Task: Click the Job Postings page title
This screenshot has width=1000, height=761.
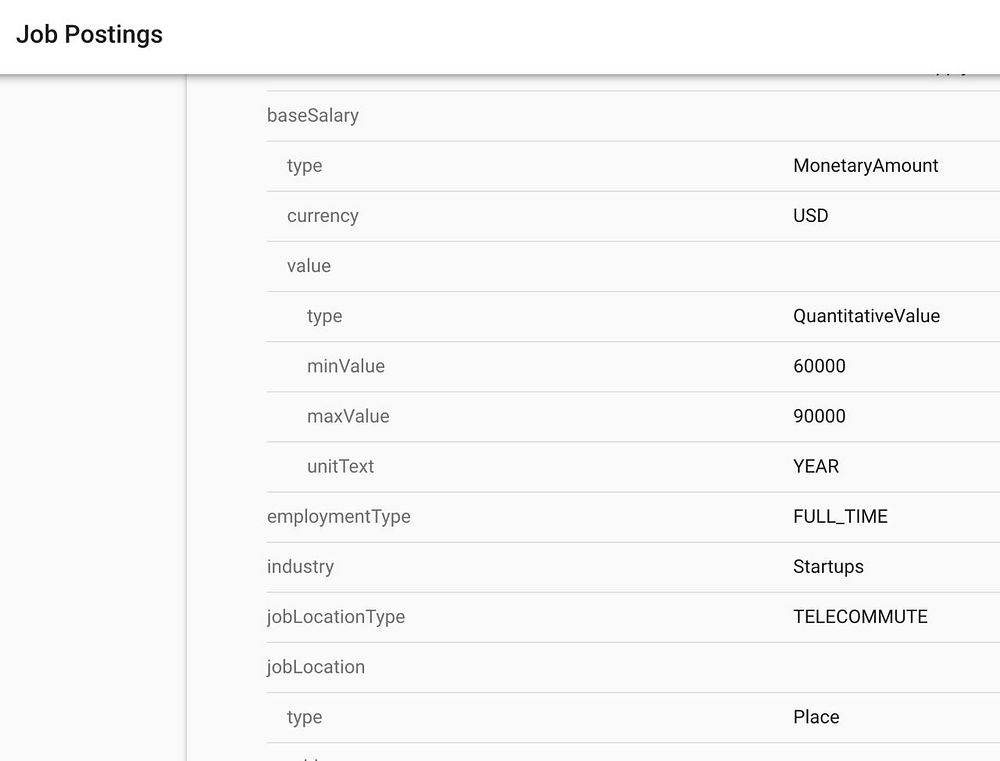Action: 89,34
